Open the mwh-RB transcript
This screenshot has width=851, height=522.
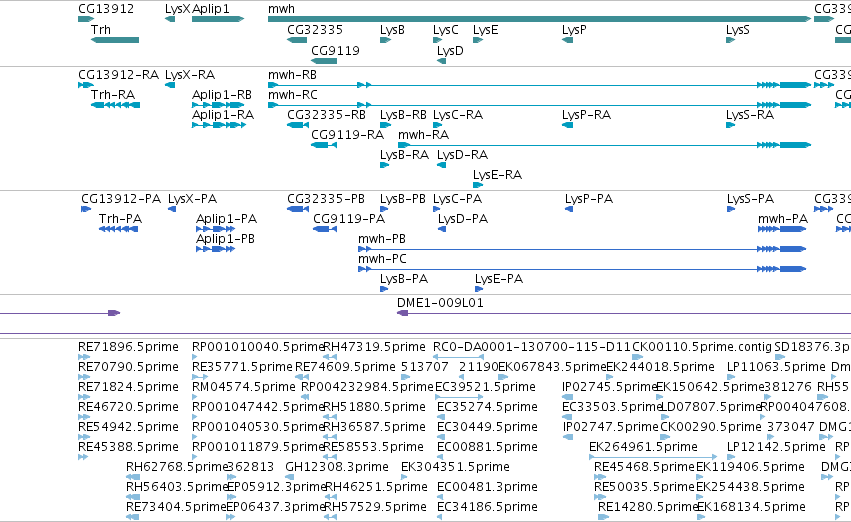tap(539, 85)
